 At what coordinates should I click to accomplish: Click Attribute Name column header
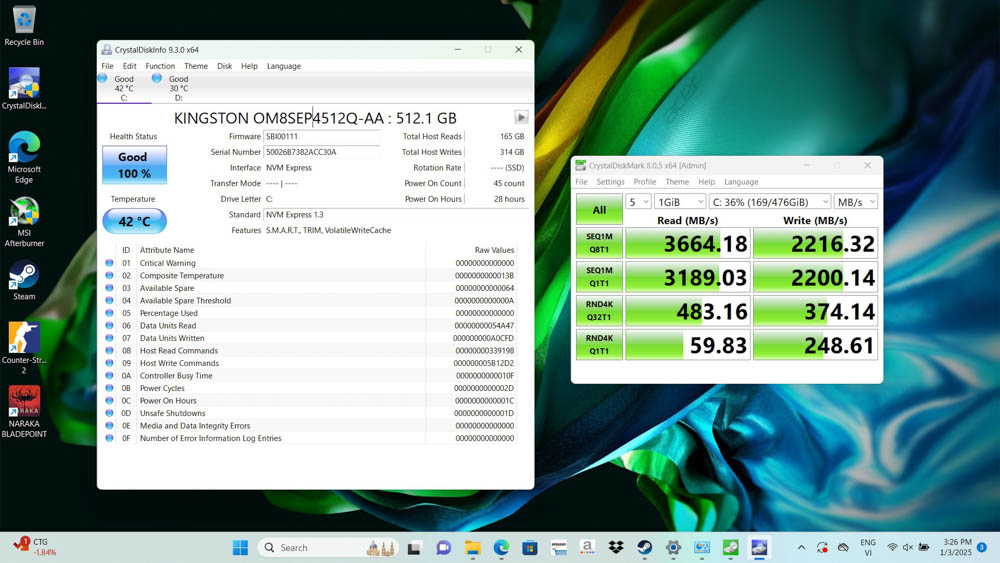(x=167, y=250)
